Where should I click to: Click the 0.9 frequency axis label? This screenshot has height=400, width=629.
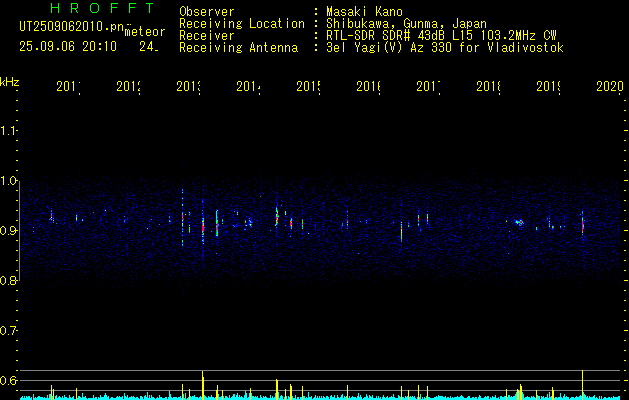(x=8, y=230)
